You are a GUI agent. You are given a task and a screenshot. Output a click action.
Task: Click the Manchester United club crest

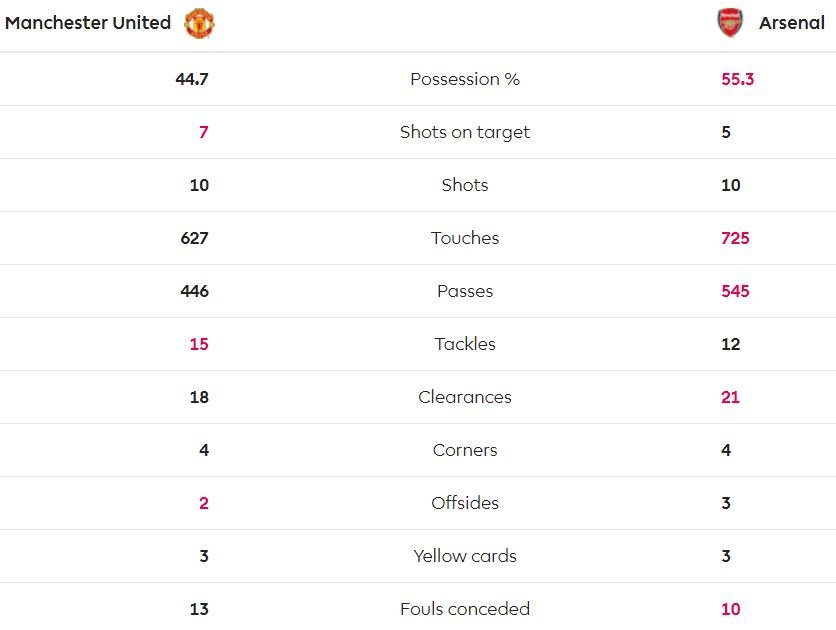coord(199,23)
